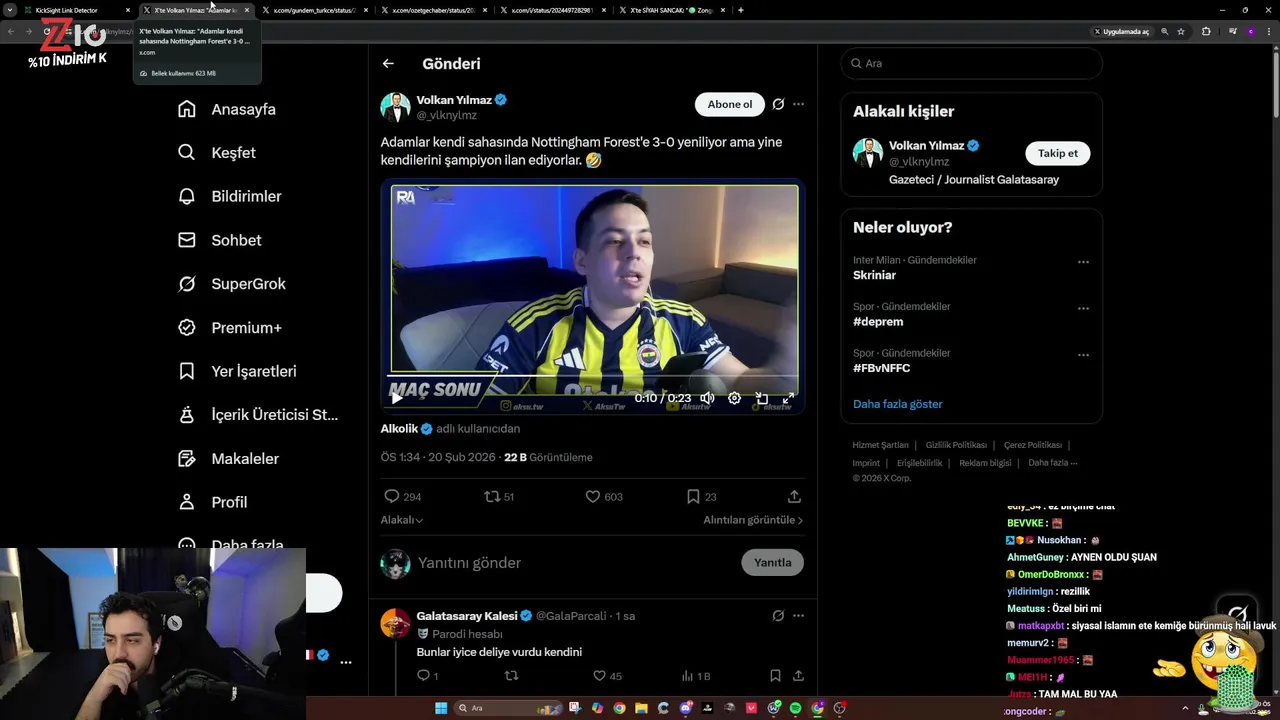Switch to x.com/gundem_turkce browser tab
Viewport: 1280px width, 720px height.
point(315,10)
